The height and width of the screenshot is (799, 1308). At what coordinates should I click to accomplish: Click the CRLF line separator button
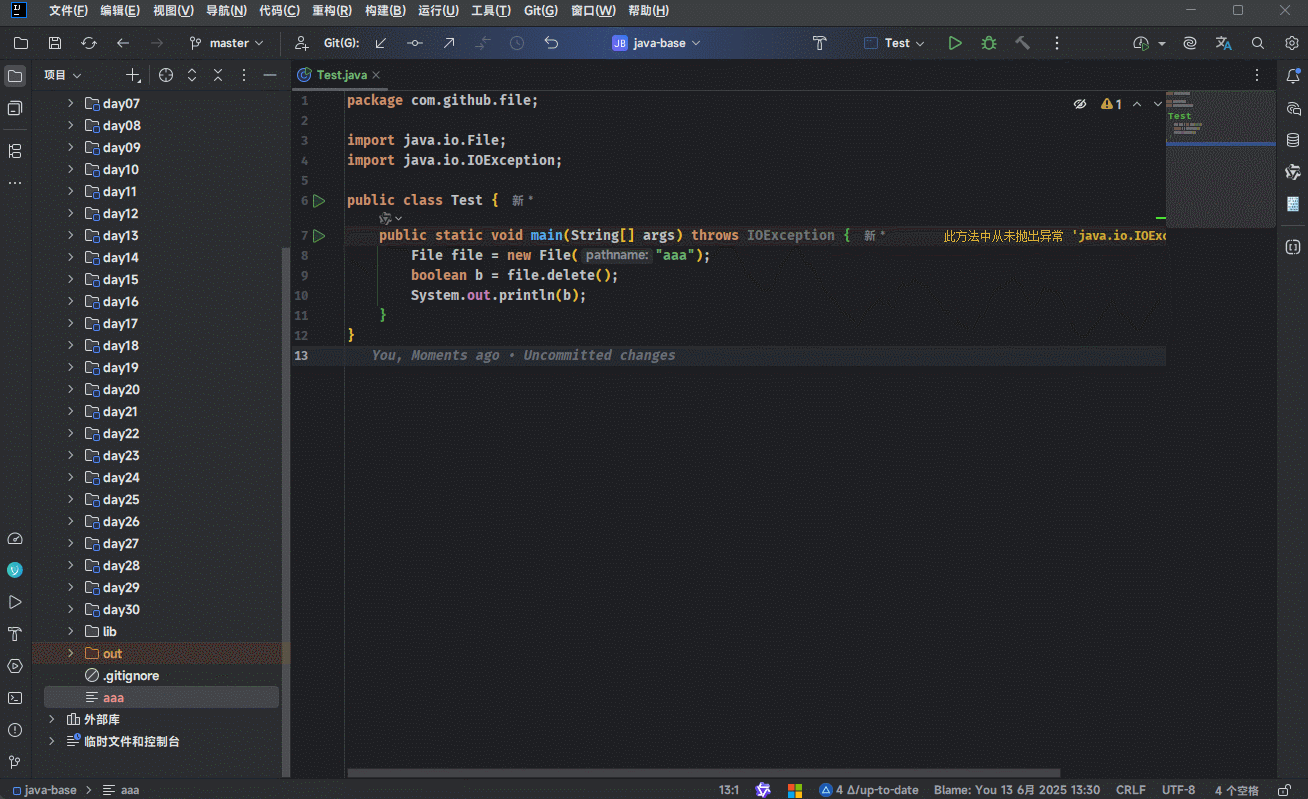(x=1130, y=790)
